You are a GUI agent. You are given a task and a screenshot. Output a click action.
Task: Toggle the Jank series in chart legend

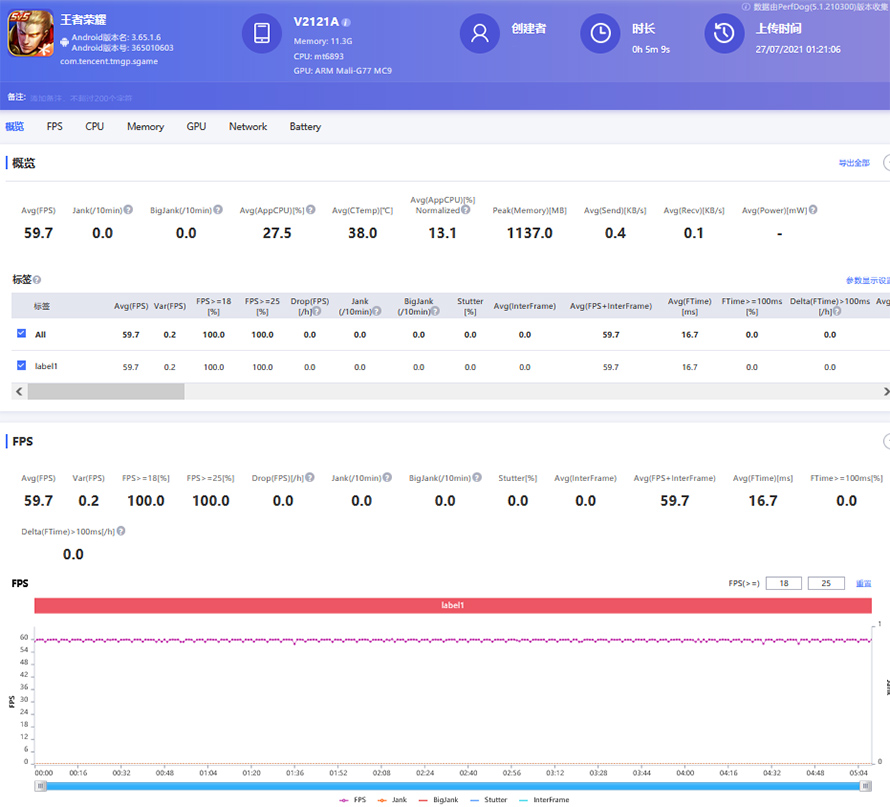click(392, 800)
